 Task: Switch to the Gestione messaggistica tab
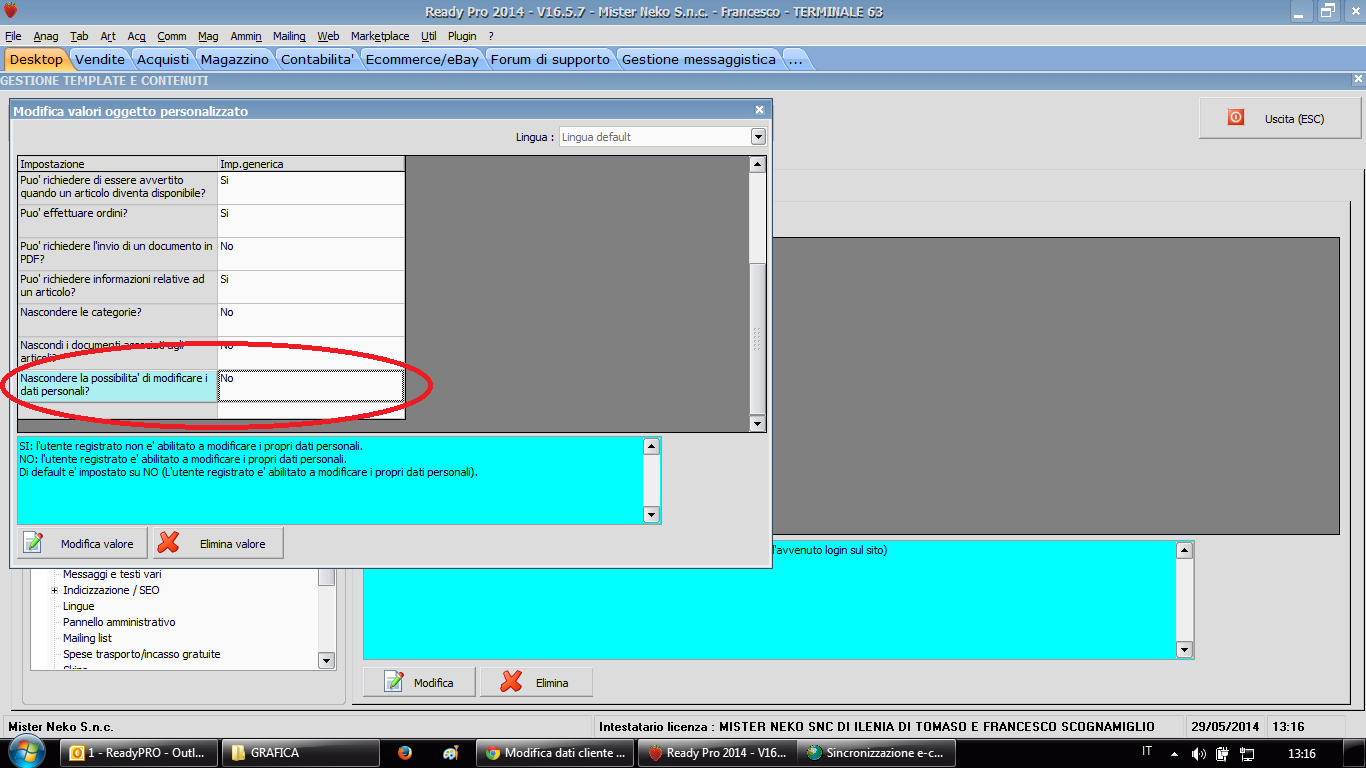coord(699,59)
